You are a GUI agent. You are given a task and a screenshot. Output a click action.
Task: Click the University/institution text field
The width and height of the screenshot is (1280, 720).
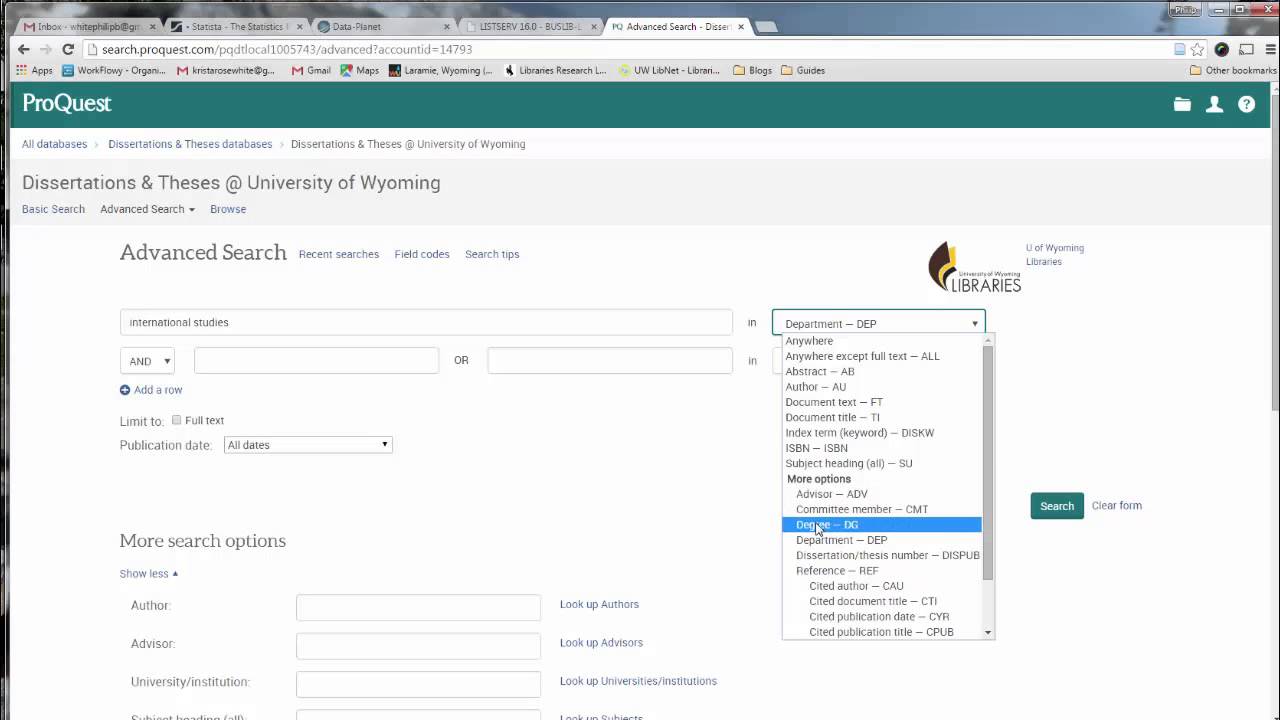418,683
